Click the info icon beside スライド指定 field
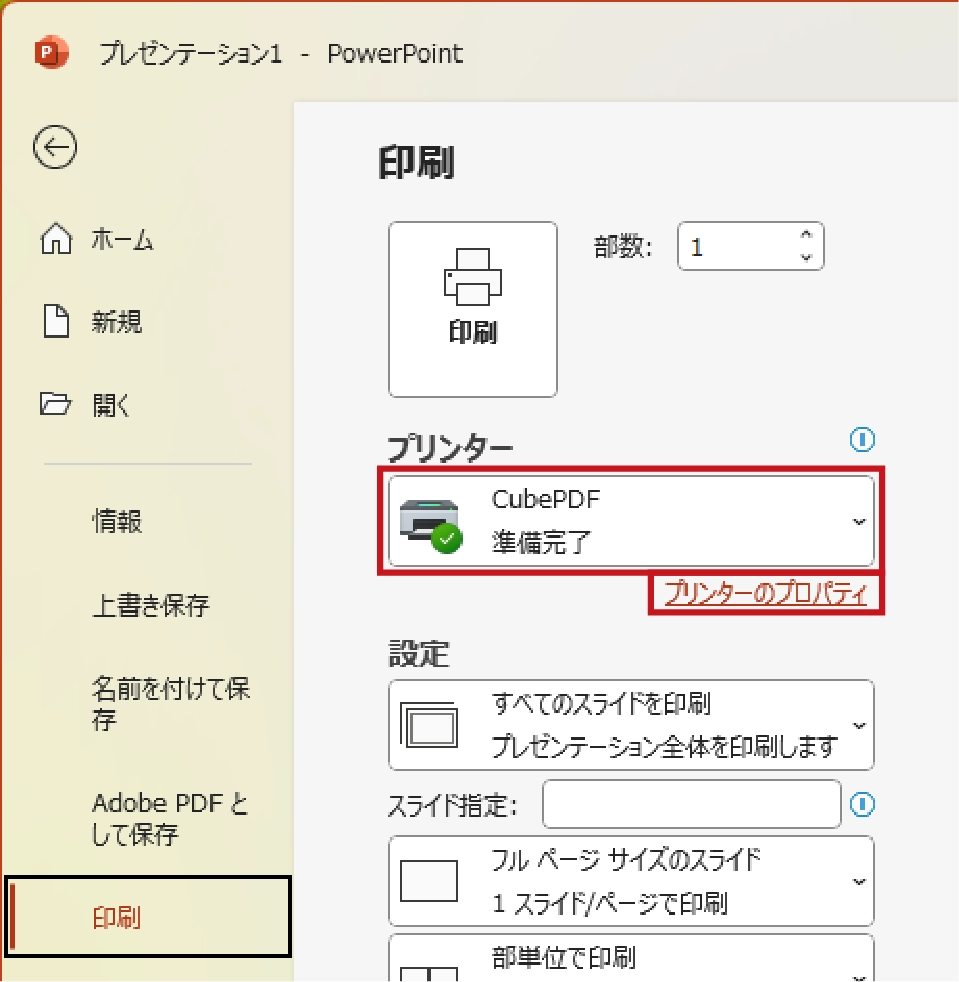Image resolution: width=959 pixels, height=982 pixels. pyautogui.click(x=862, y=804)
